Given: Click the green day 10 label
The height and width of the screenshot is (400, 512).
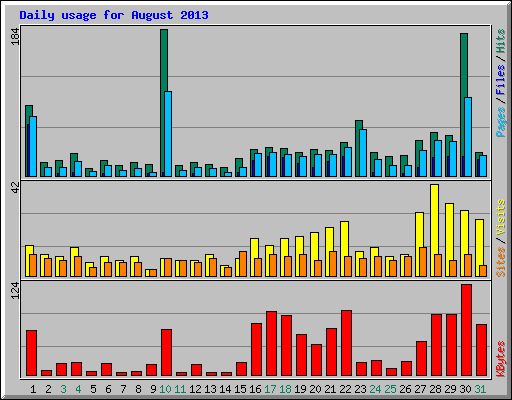Looking at the screenshot, I should pyautogui.click(x=165, y=389).
